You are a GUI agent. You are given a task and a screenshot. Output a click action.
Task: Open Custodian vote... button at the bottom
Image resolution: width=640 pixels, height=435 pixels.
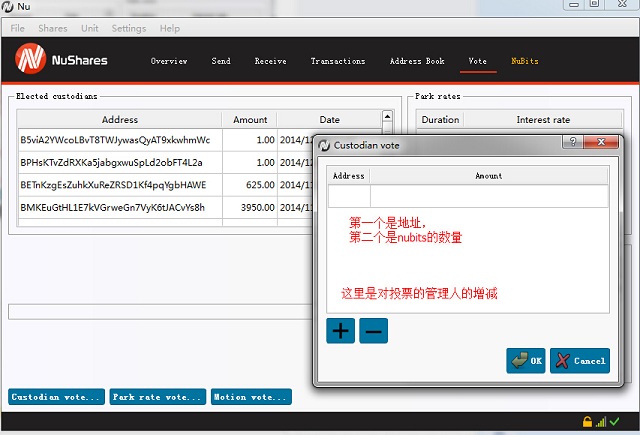click(56, 397)
